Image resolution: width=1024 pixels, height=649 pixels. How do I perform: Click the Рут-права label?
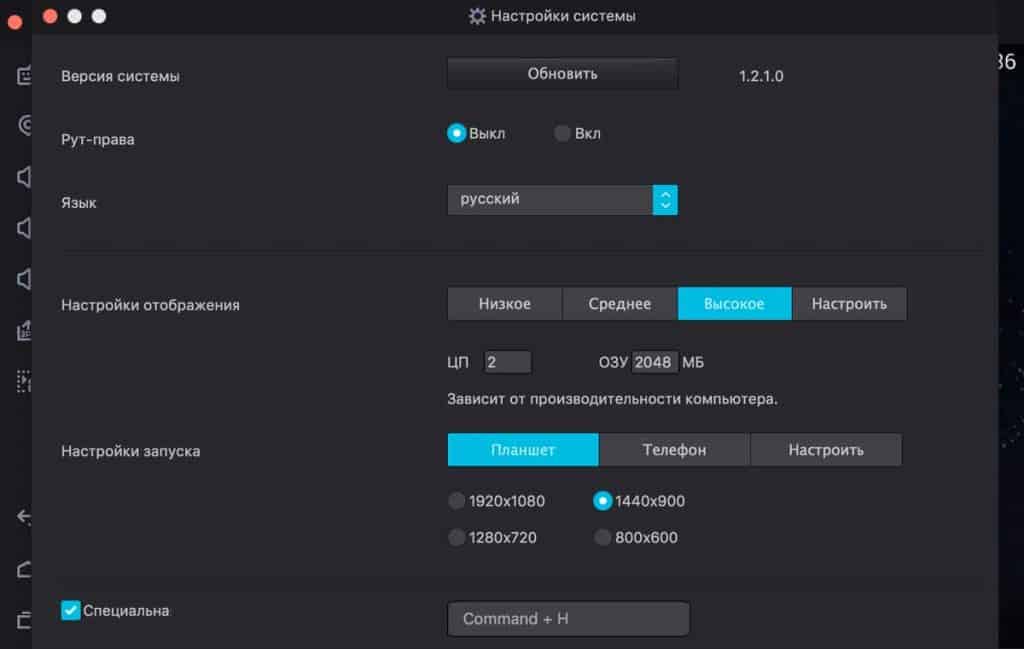98,139
